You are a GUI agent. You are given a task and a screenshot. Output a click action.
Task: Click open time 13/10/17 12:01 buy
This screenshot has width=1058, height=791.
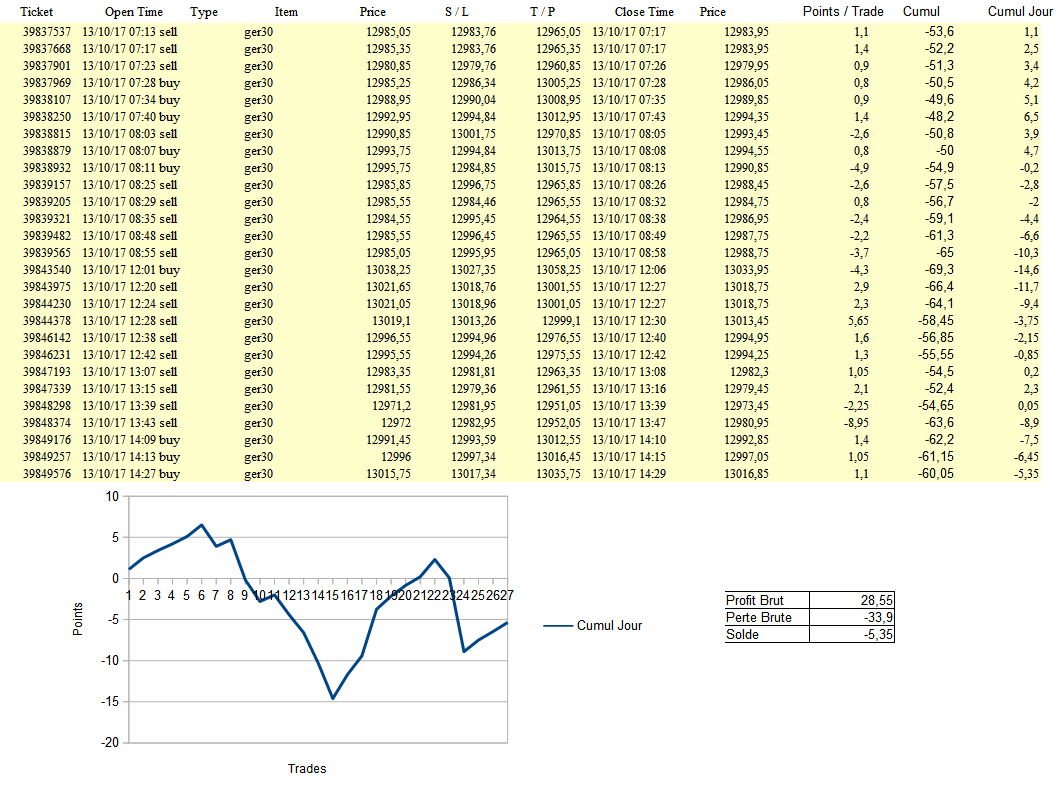[131, 269]
